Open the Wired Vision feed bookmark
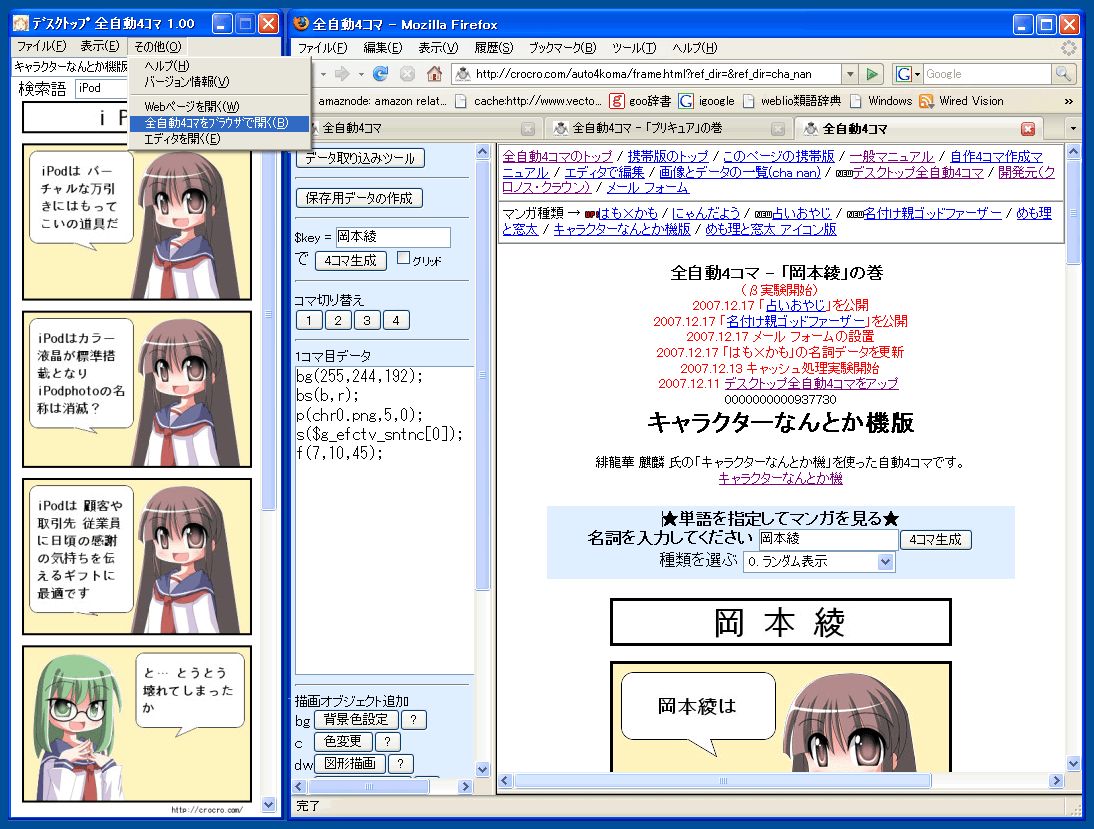The image size is (1094, 829). tap(962, 101)
